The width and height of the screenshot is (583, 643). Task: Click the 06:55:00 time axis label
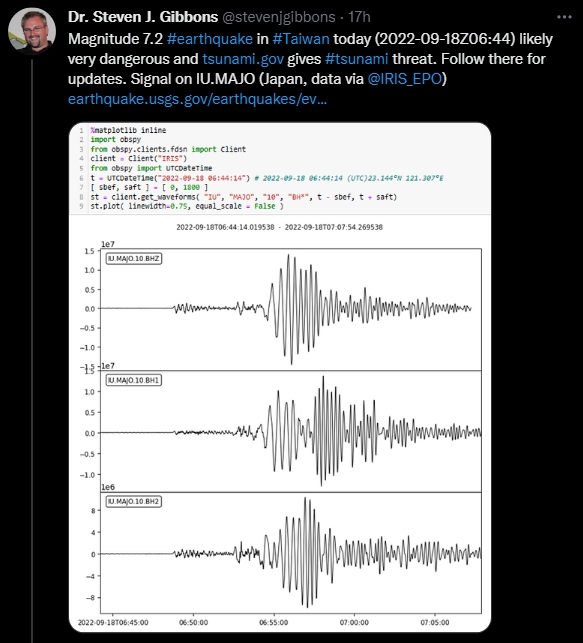click(x=273, y=622)
